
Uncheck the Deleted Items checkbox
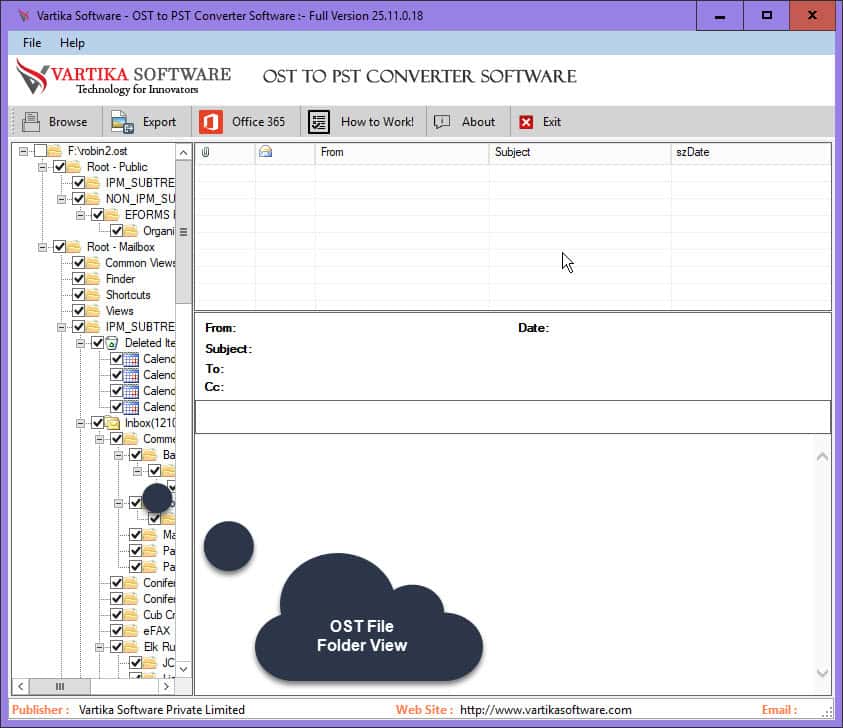point(97,343)
